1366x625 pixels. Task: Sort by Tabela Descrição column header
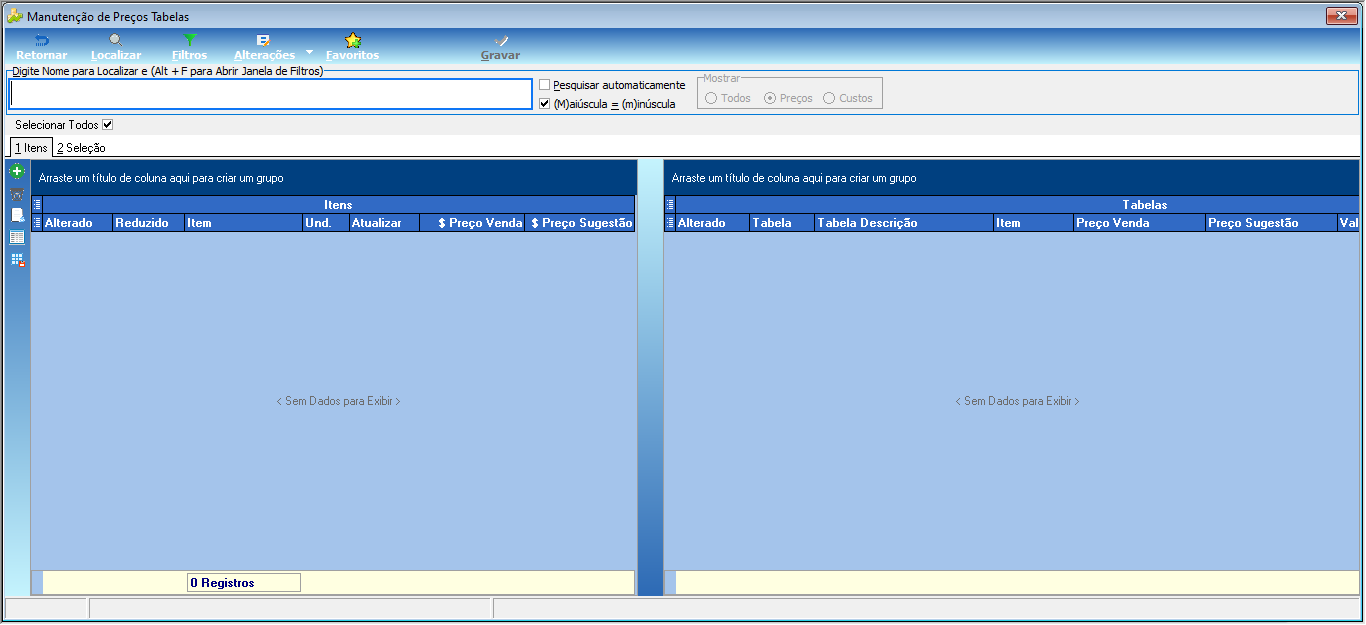(x=904, y=223)
